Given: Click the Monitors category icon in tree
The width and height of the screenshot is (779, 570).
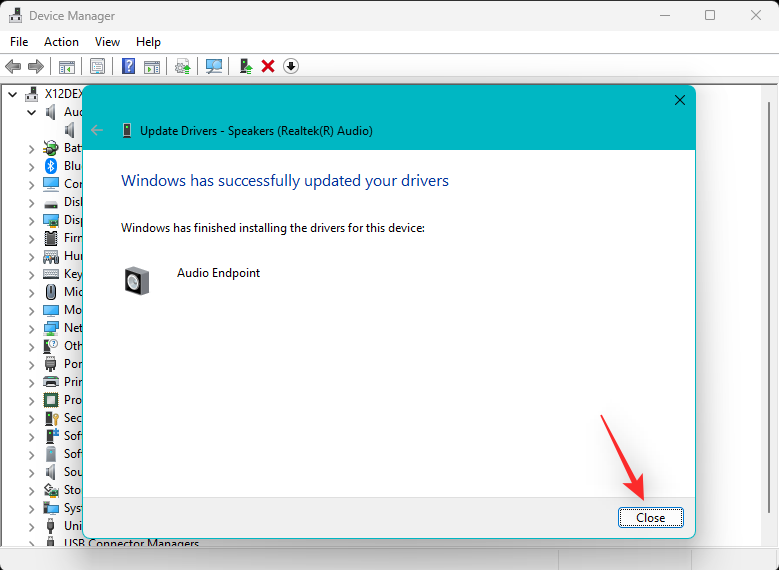Looking at the screenshot, I should click(51, 310).
